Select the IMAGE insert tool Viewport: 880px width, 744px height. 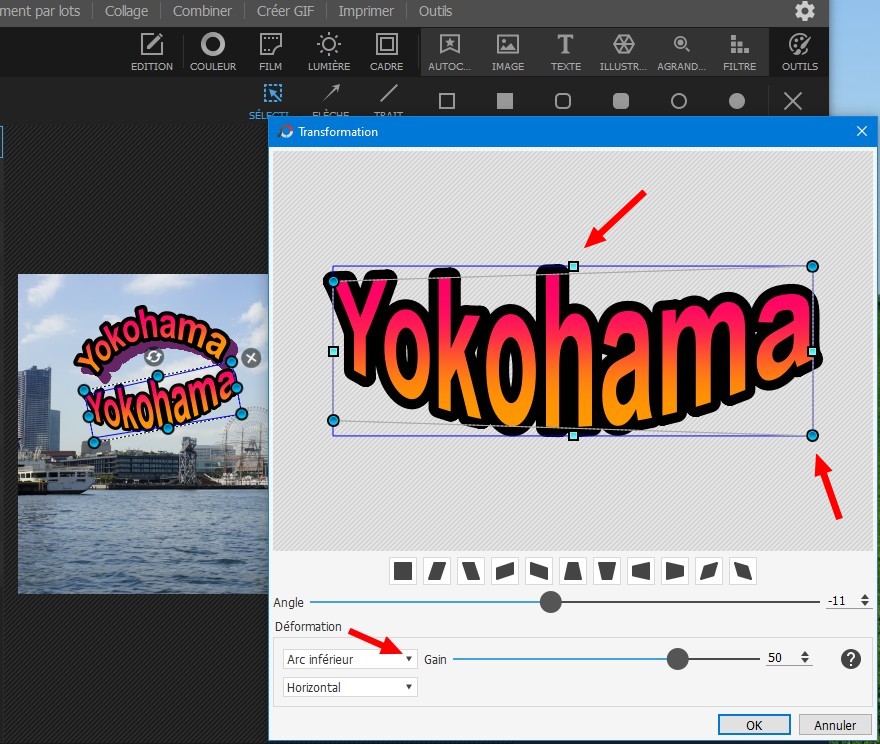[508, 52]
